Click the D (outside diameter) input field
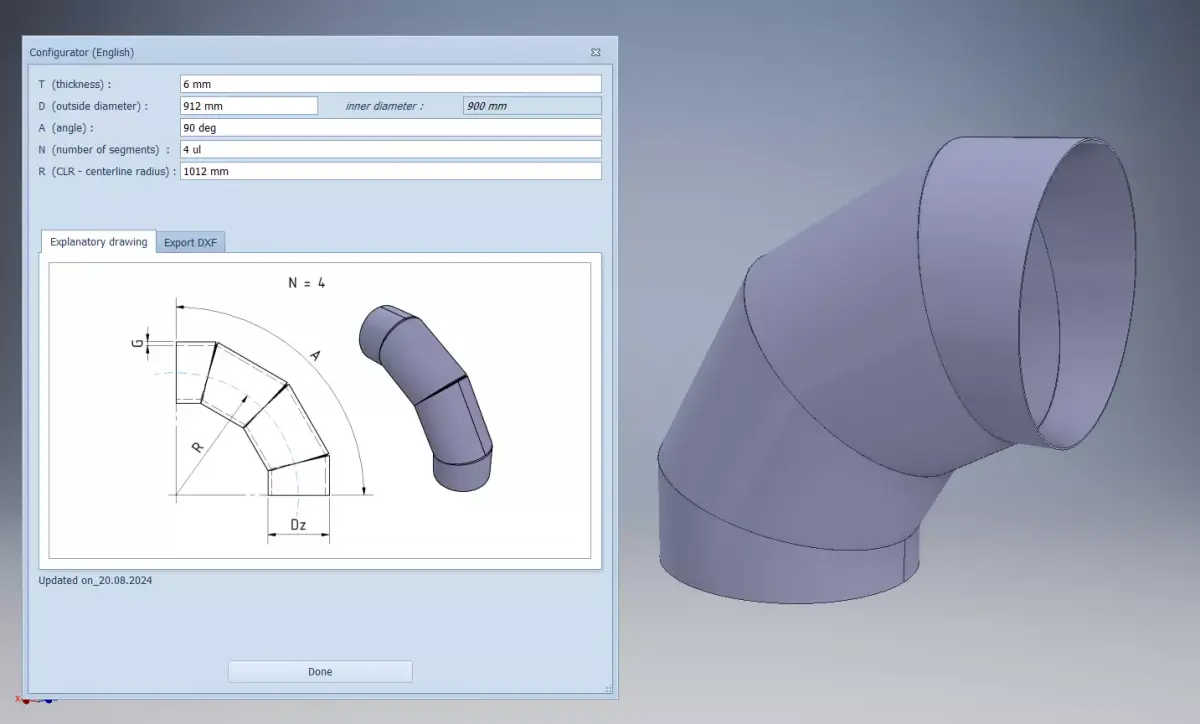Screen dimensions: 1200x724 (249, 106)
